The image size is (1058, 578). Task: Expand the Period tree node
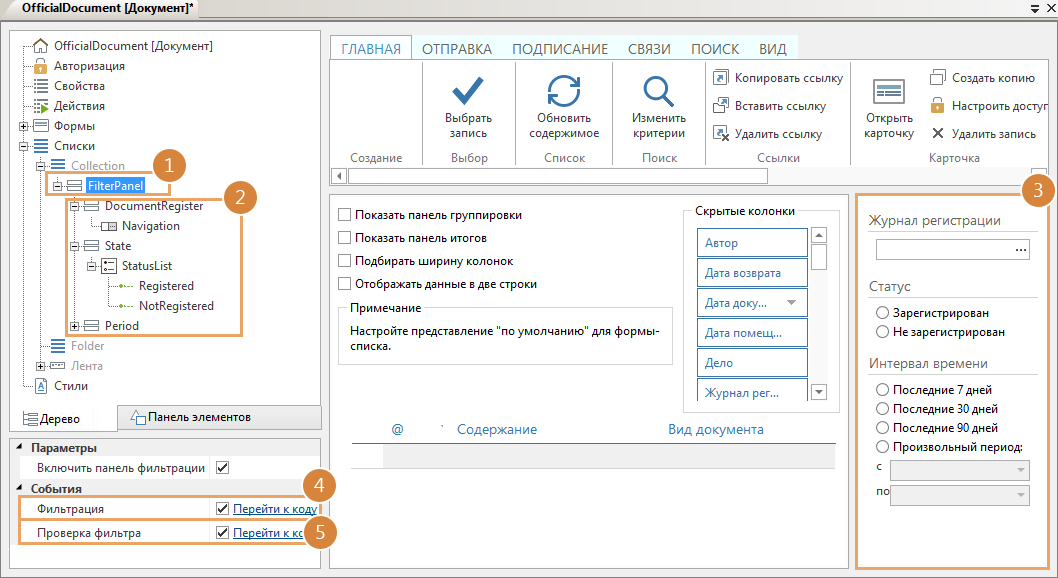[x=75, y=326]
